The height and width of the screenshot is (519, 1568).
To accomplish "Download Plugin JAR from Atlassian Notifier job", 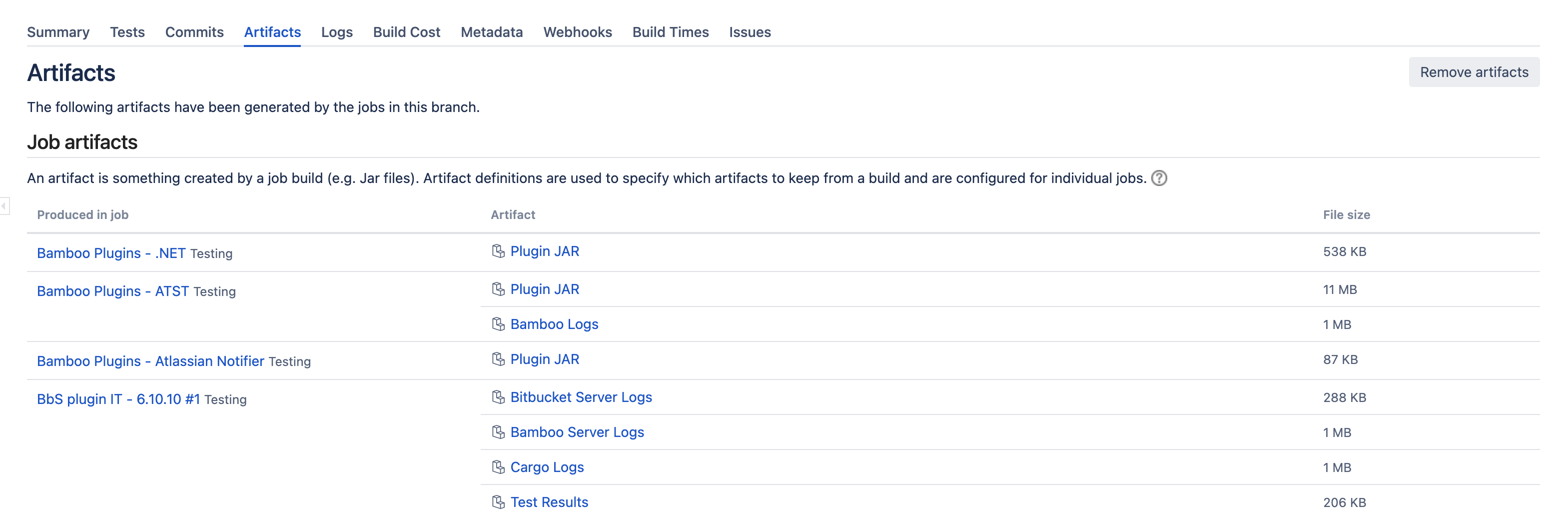I will (544, 359).
